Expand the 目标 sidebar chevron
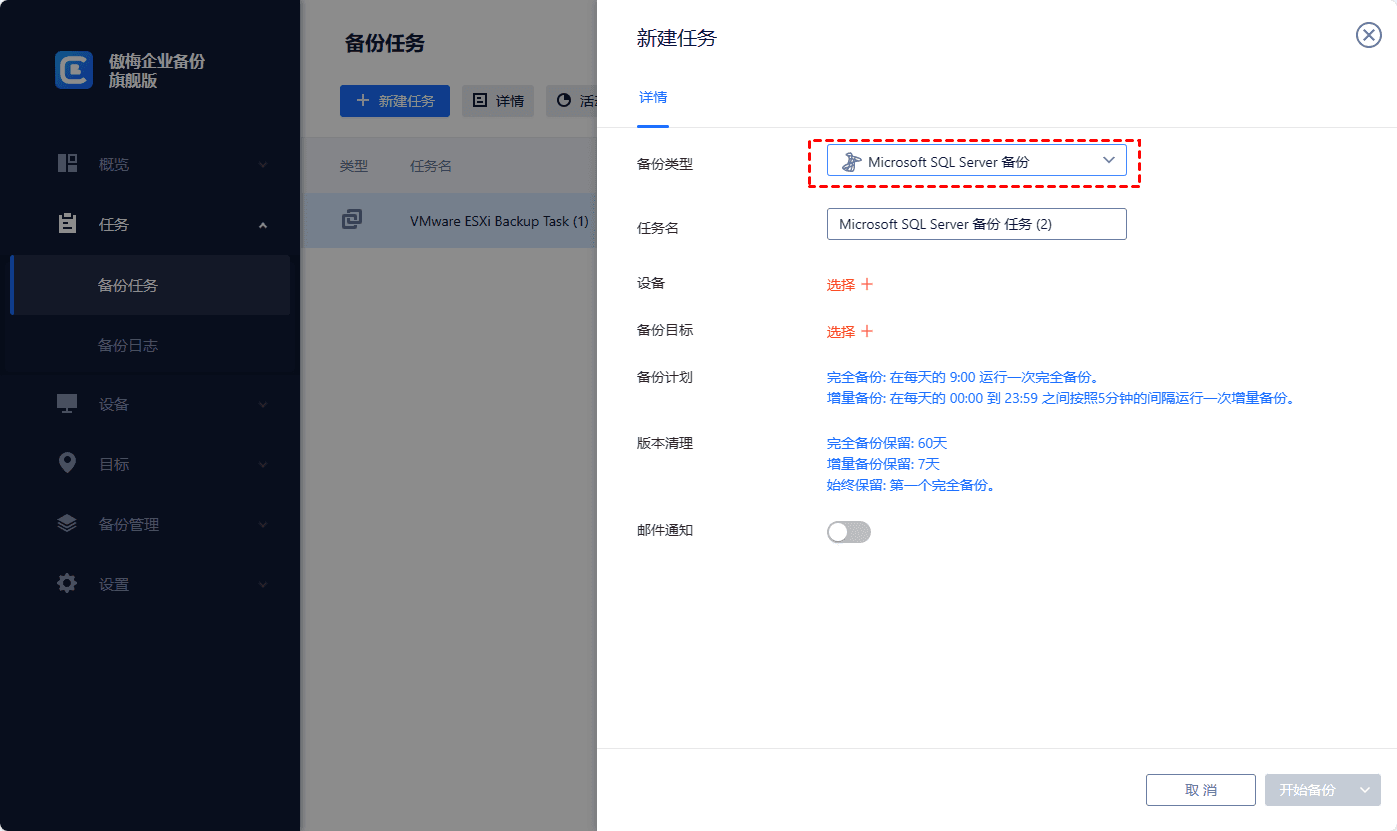This screenshot has height=831, width=1397. [x=263, y=465]
